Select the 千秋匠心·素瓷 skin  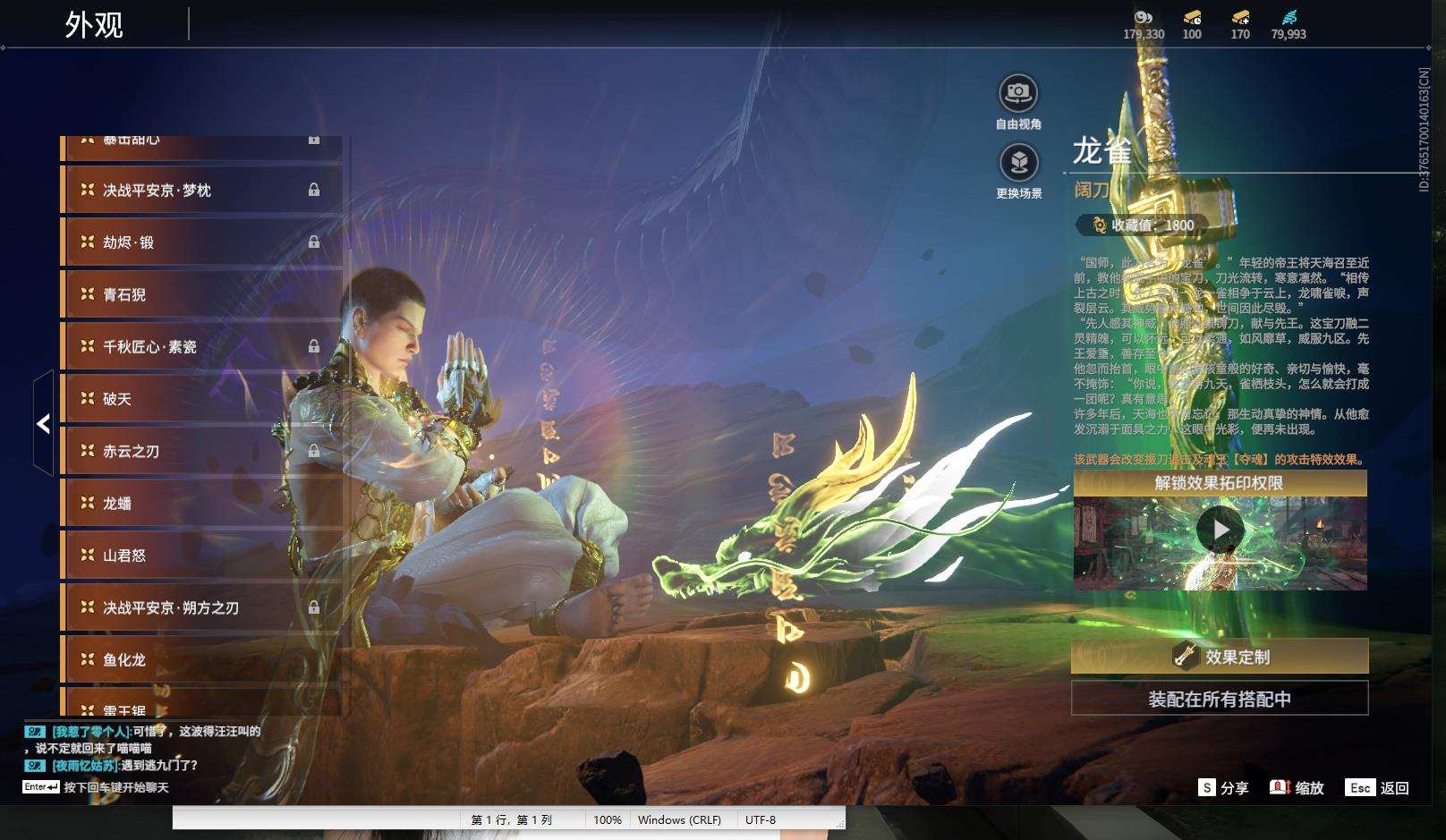201,346
